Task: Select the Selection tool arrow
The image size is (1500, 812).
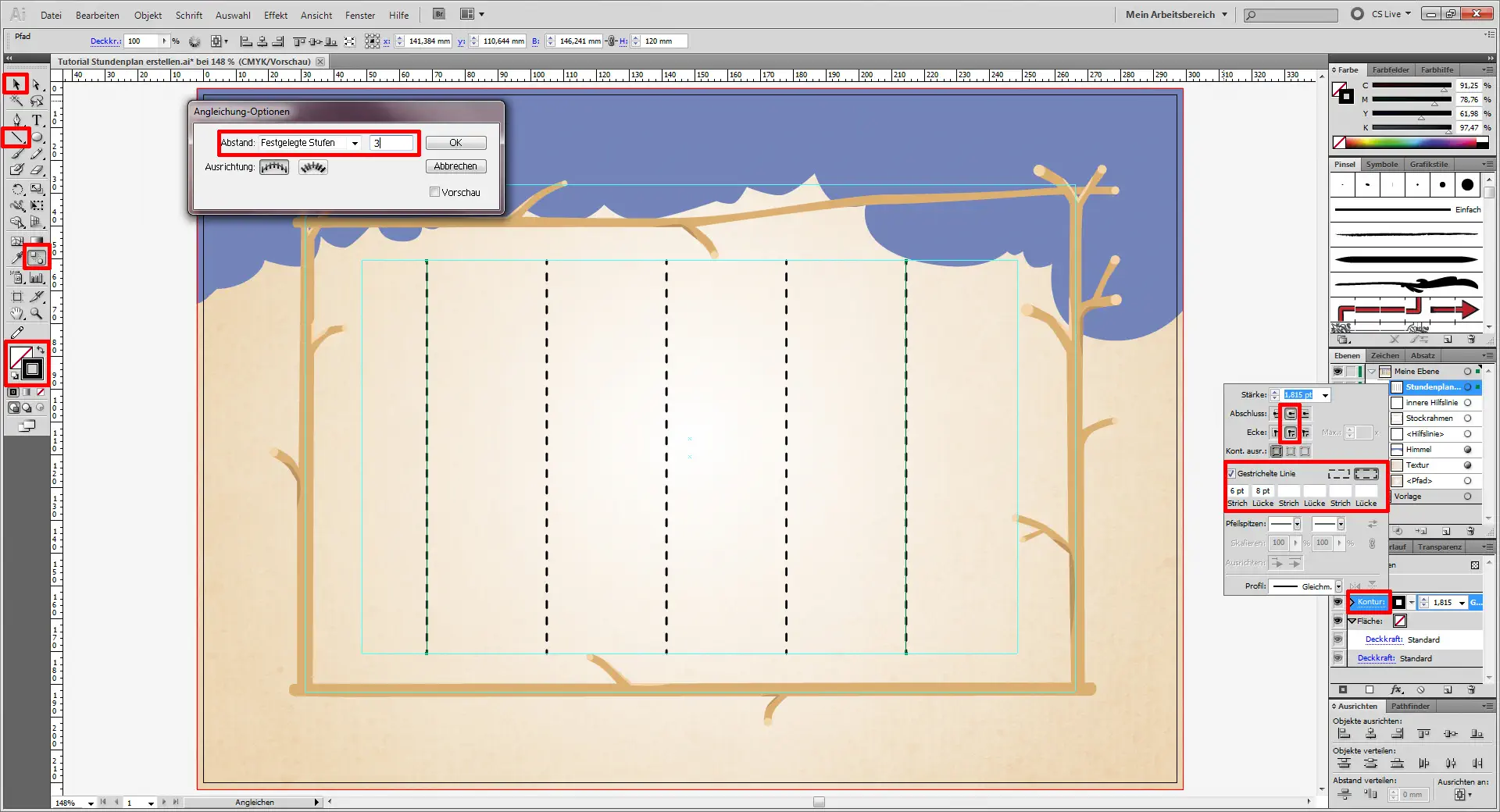Action: pyautogui.click(x=17, y=84)
